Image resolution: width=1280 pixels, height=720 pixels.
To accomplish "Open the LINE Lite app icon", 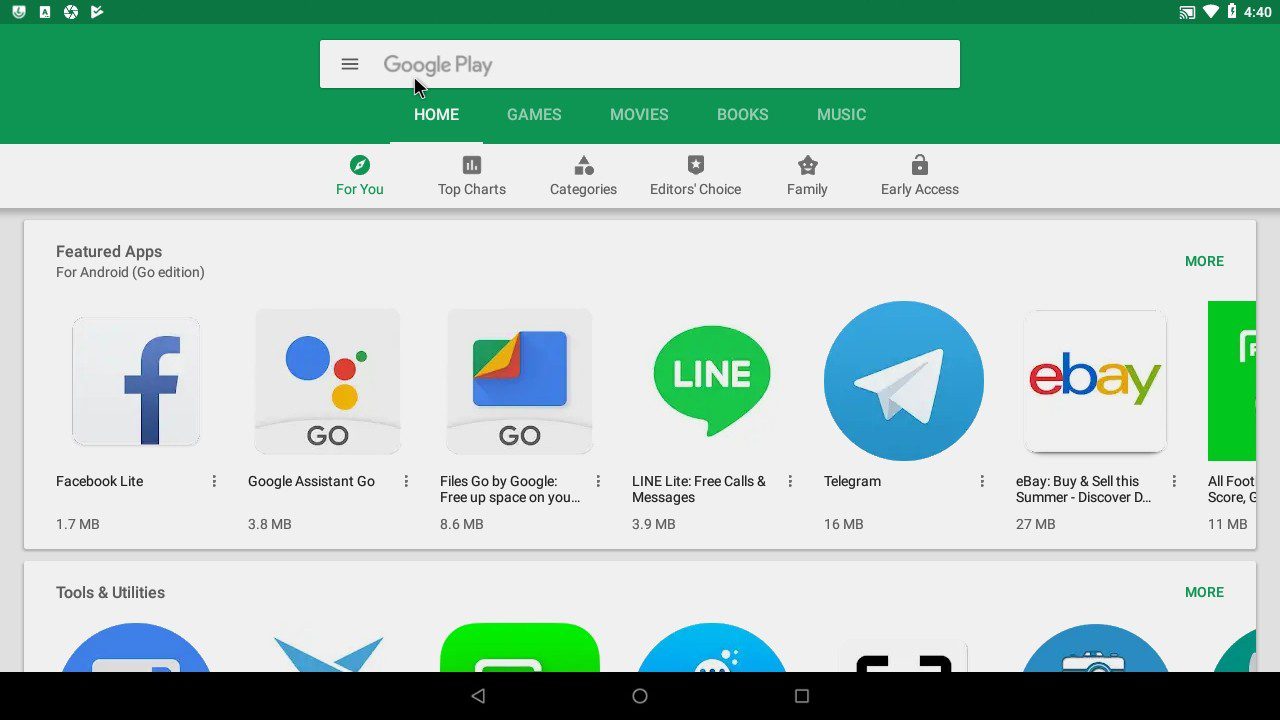I will pyautogui.click(x=712, y=381).
